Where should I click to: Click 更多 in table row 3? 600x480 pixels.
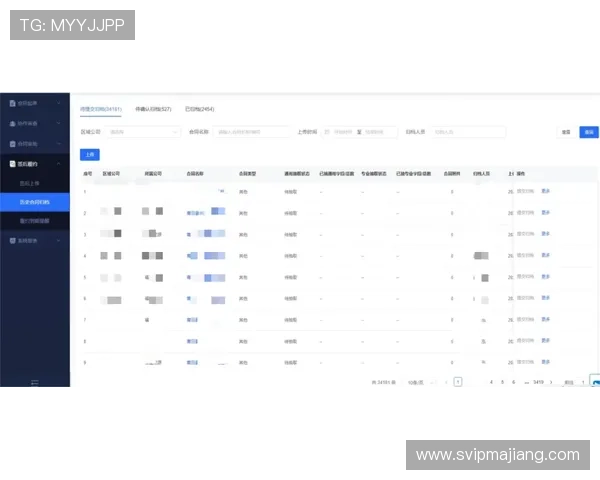[x=545, y=233]
